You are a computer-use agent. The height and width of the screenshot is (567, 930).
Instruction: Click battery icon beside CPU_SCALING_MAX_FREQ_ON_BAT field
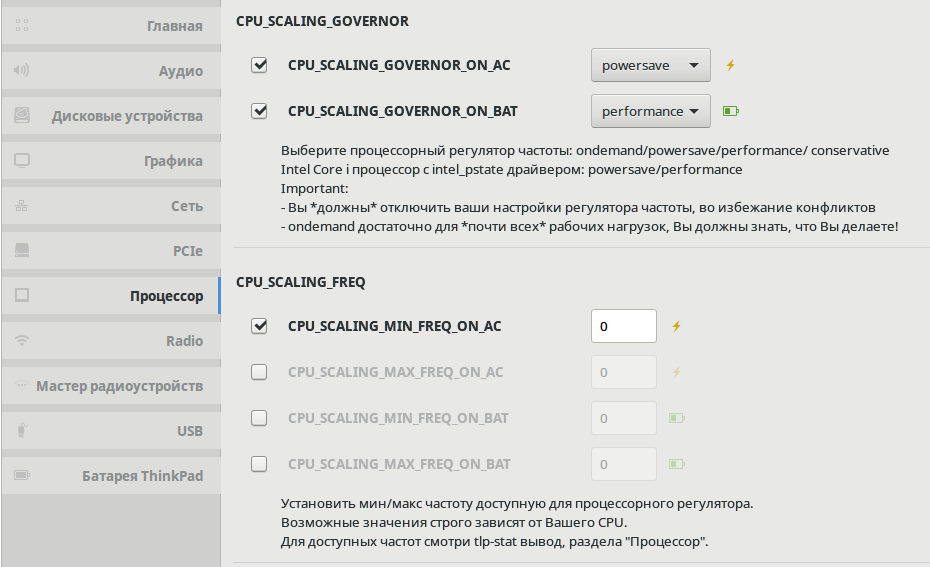pos(677,464)
